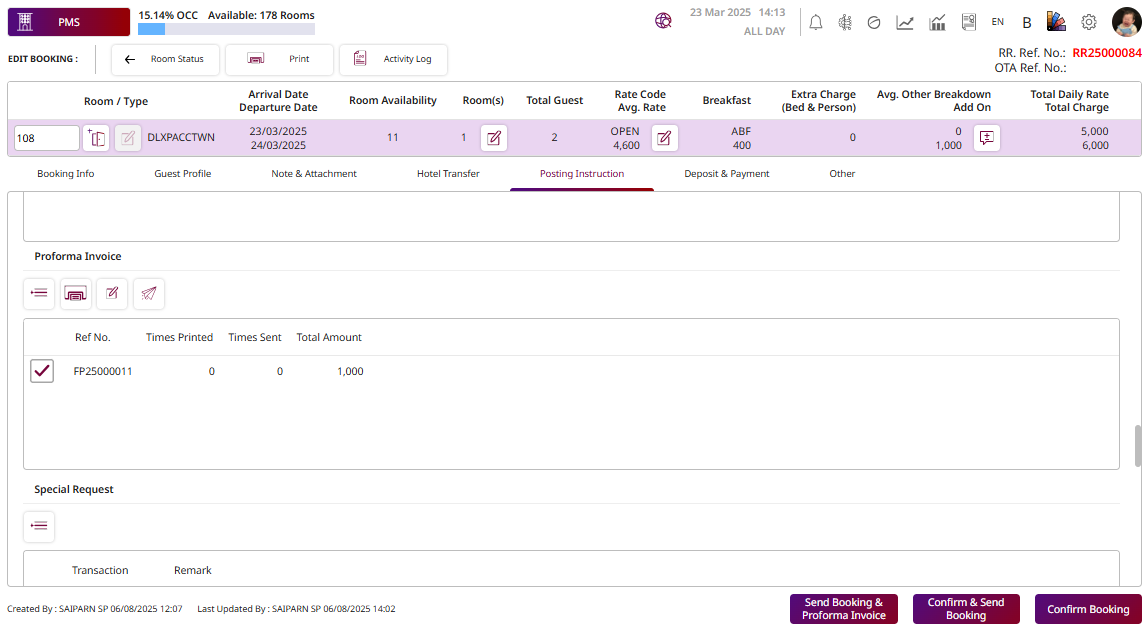Open the settings gear
1147x632 pixels.
[1089, 22]
